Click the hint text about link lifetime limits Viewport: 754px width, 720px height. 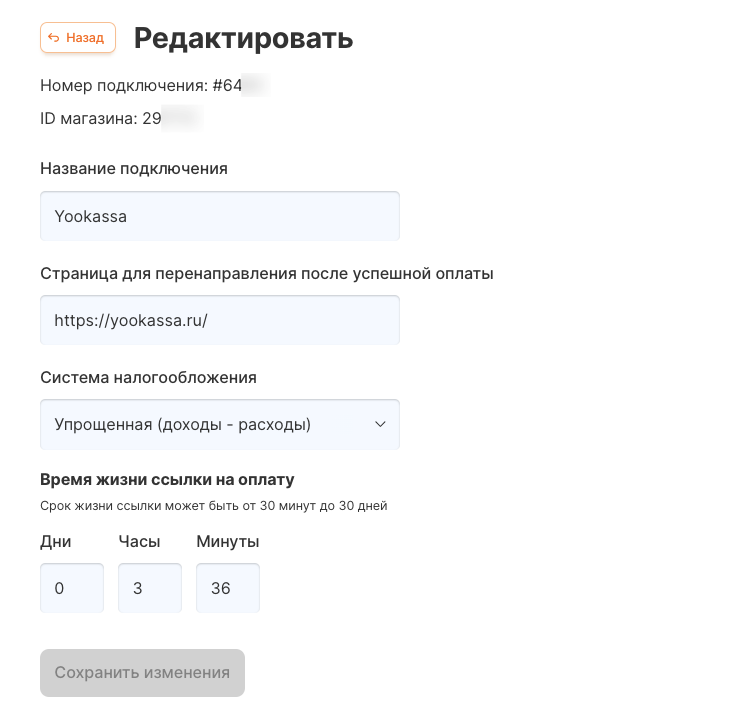pyautogui.click(x=213, y=506)
